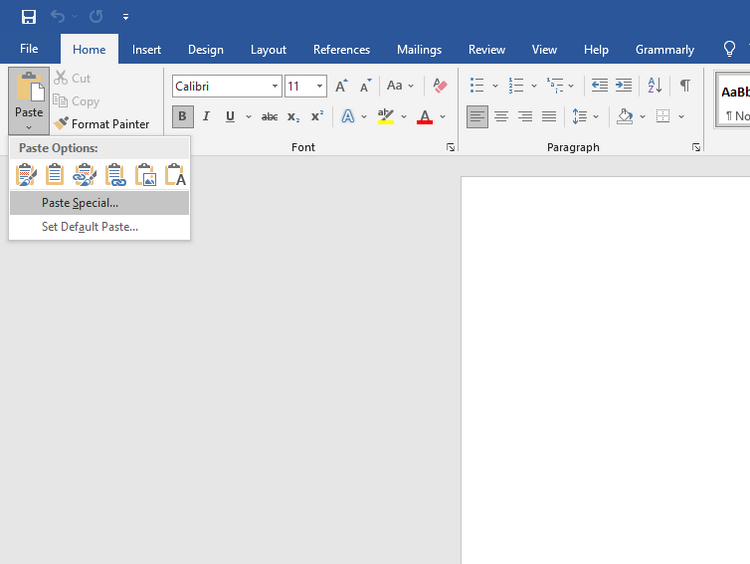
Task: Select Center alignment
Action: pyautogui.click(x=501, y=116)
